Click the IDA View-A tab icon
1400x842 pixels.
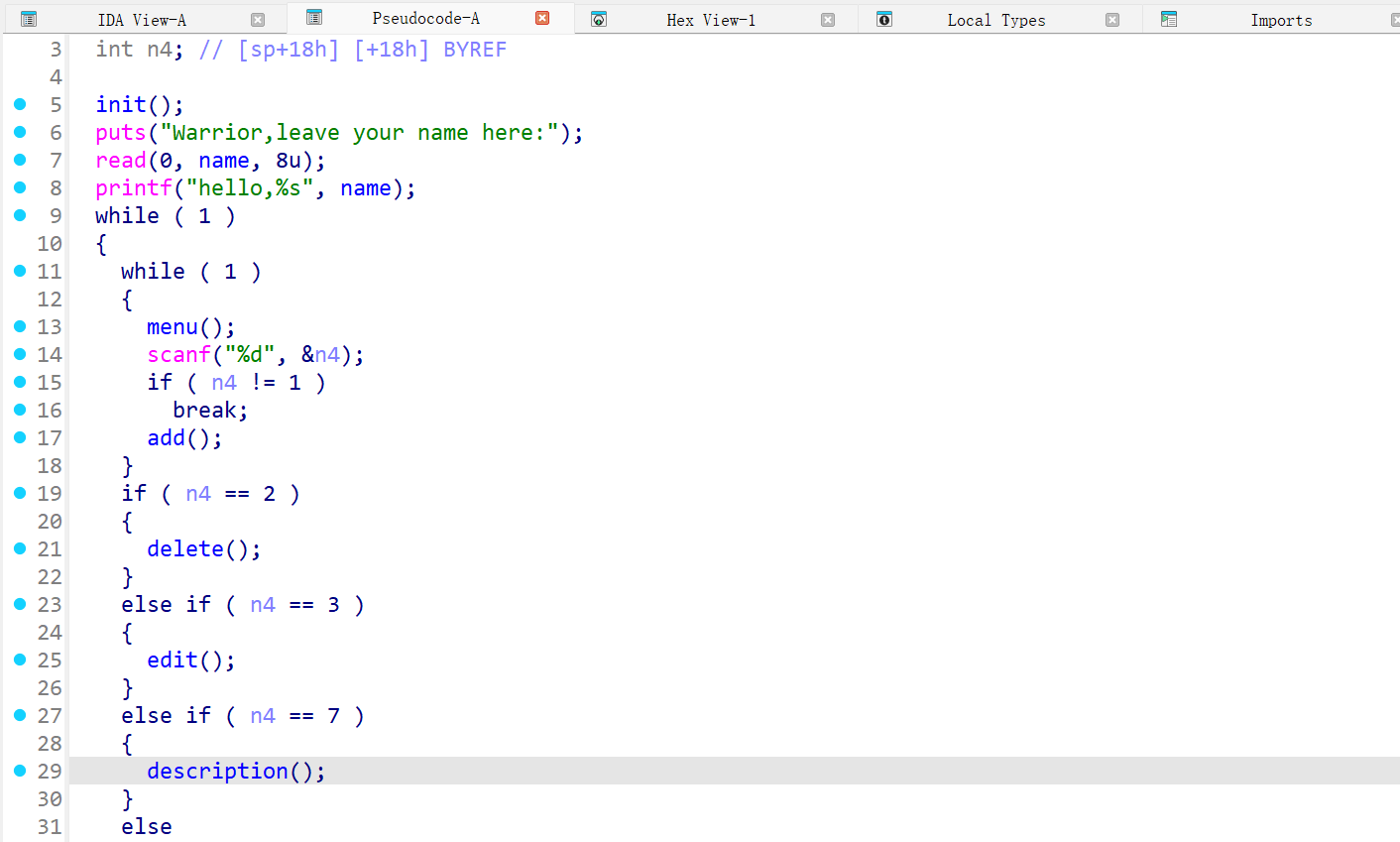click(x=29, y=19)
